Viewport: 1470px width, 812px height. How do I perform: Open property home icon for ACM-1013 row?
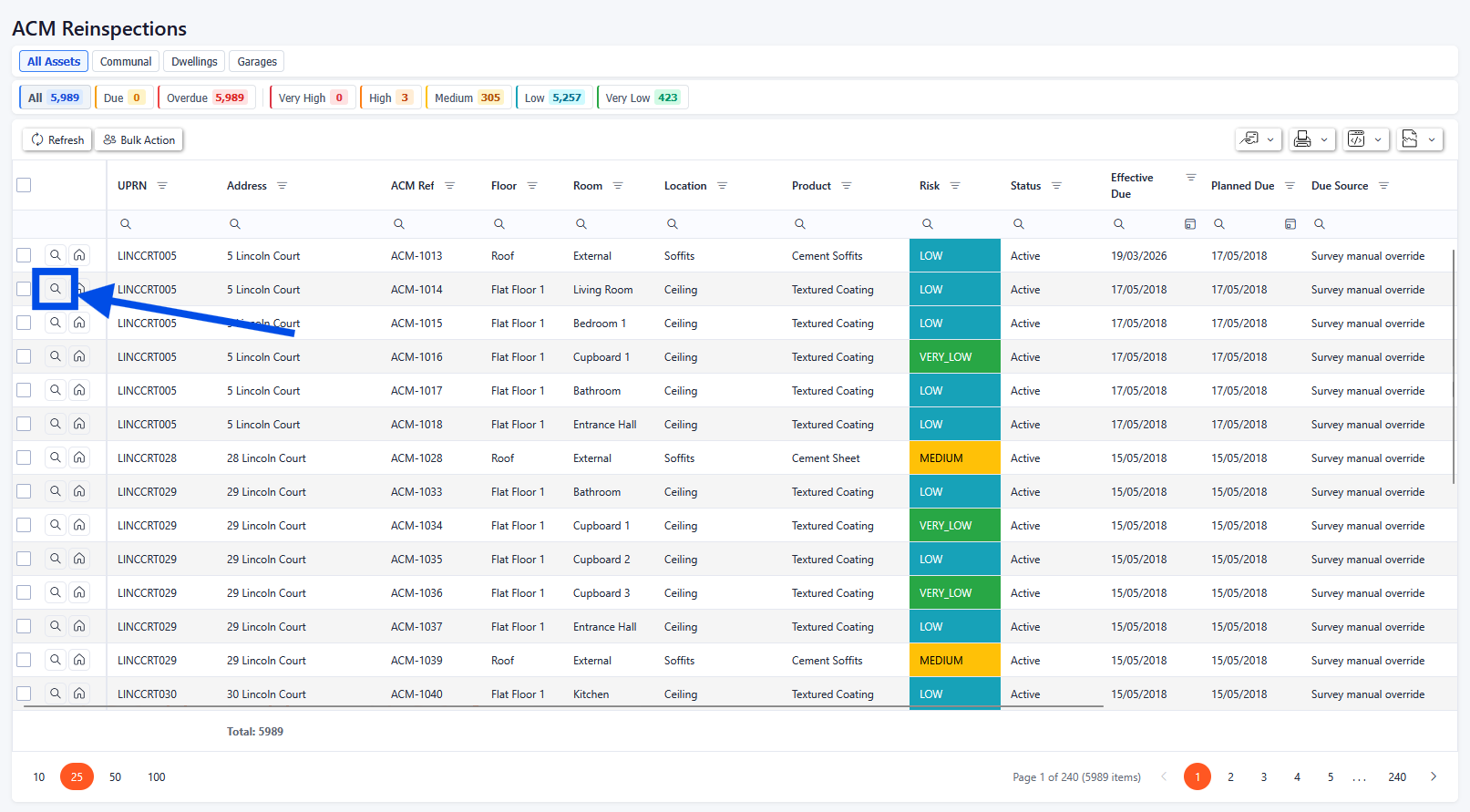[79, 255]
